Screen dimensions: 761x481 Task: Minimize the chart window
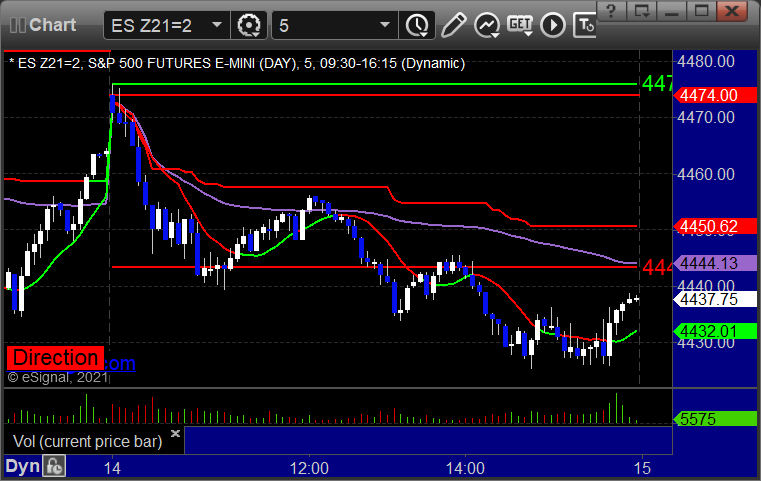[671, 11]
